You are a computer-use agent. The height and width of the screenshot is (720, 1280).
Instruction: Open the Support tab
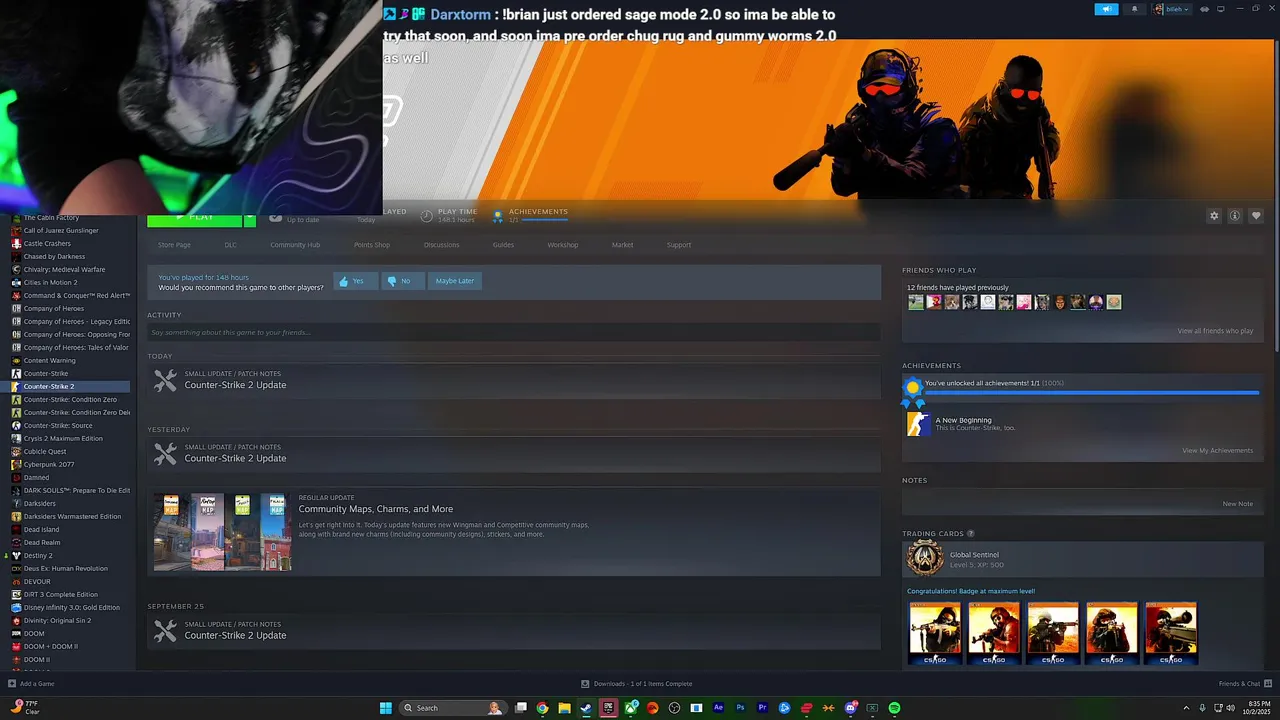coord(679,245)
